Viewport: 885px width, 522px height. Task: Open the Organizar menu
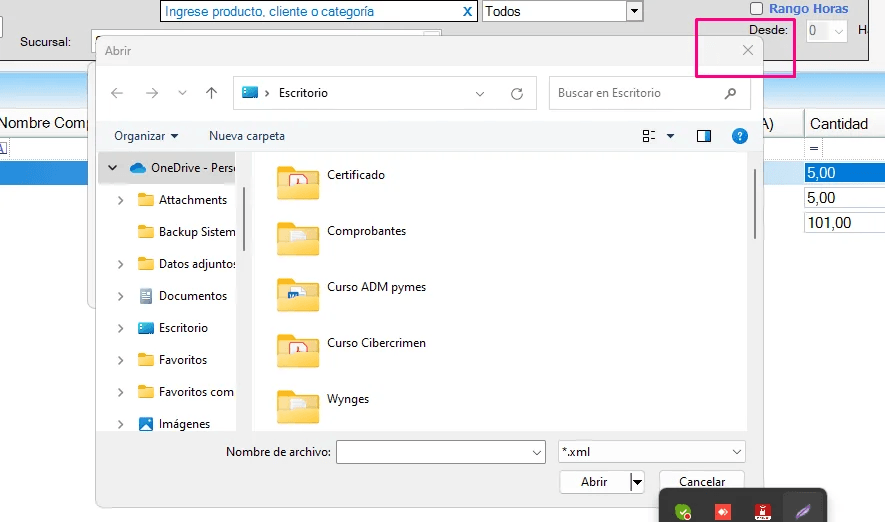146,136
